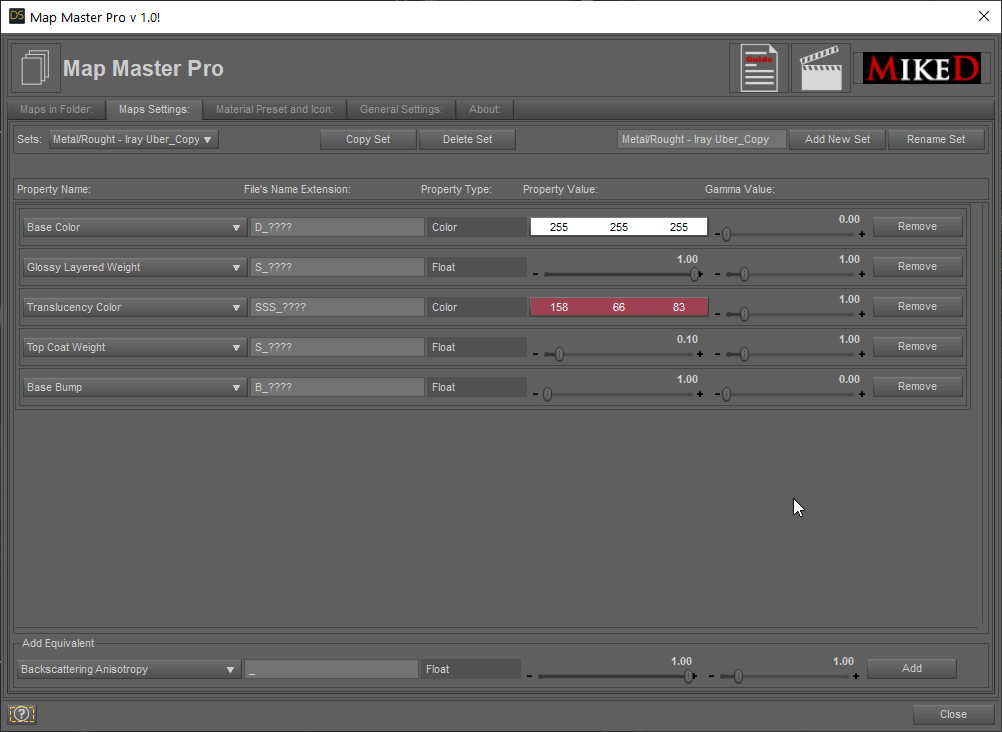Open the Sets dropdown Metal/Rought - Iray Uber_Copy
The width and height of the screenshot is (1002, 732).
coord(134,139)
